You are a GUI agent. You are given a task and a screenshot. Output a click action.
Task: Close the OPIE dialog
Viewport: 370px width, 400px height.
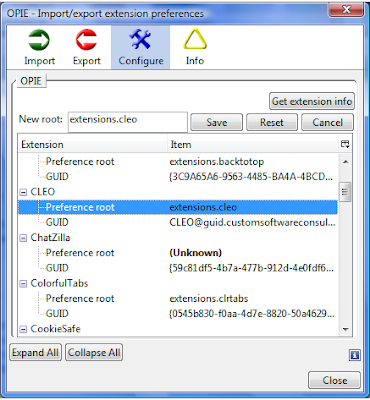coord(334,380)
